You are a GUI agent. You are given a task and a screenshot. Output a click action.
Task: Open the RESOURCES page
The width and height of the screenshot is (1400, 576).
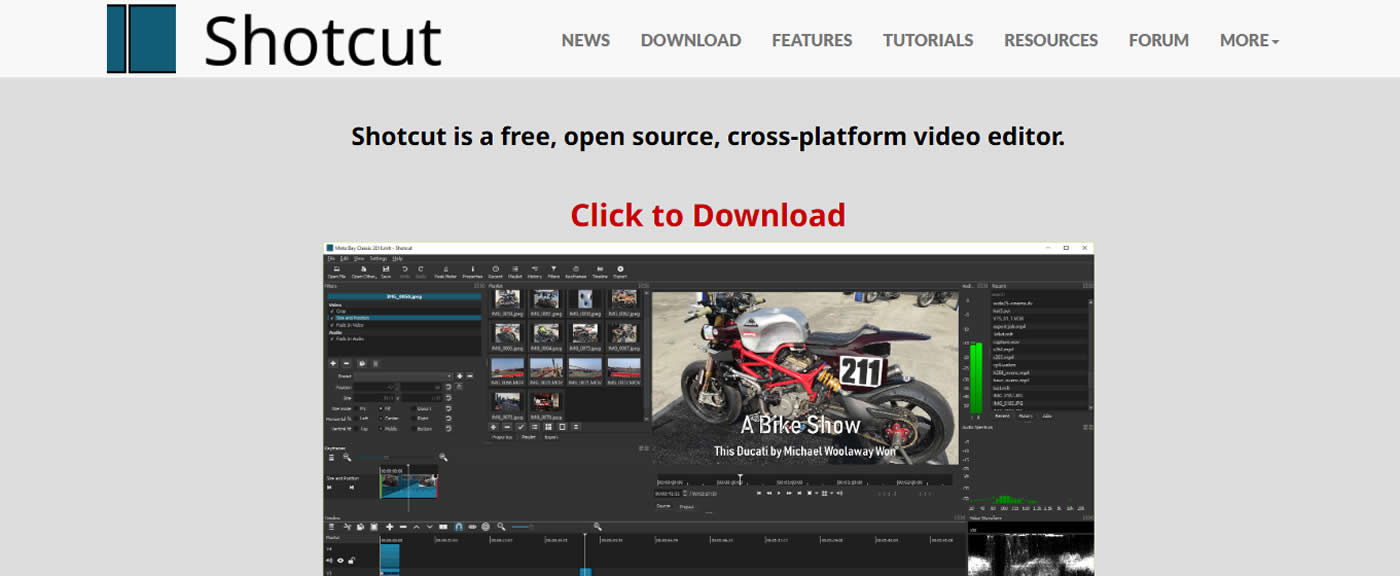1051,40
